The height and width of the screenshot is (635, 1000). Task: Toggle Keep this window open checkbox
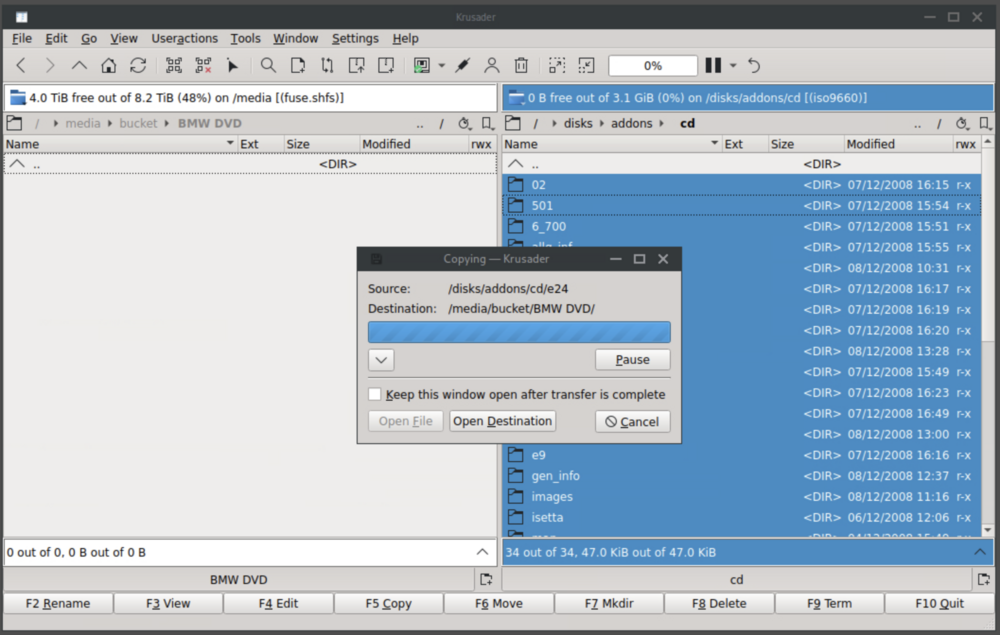pos(374,394)
